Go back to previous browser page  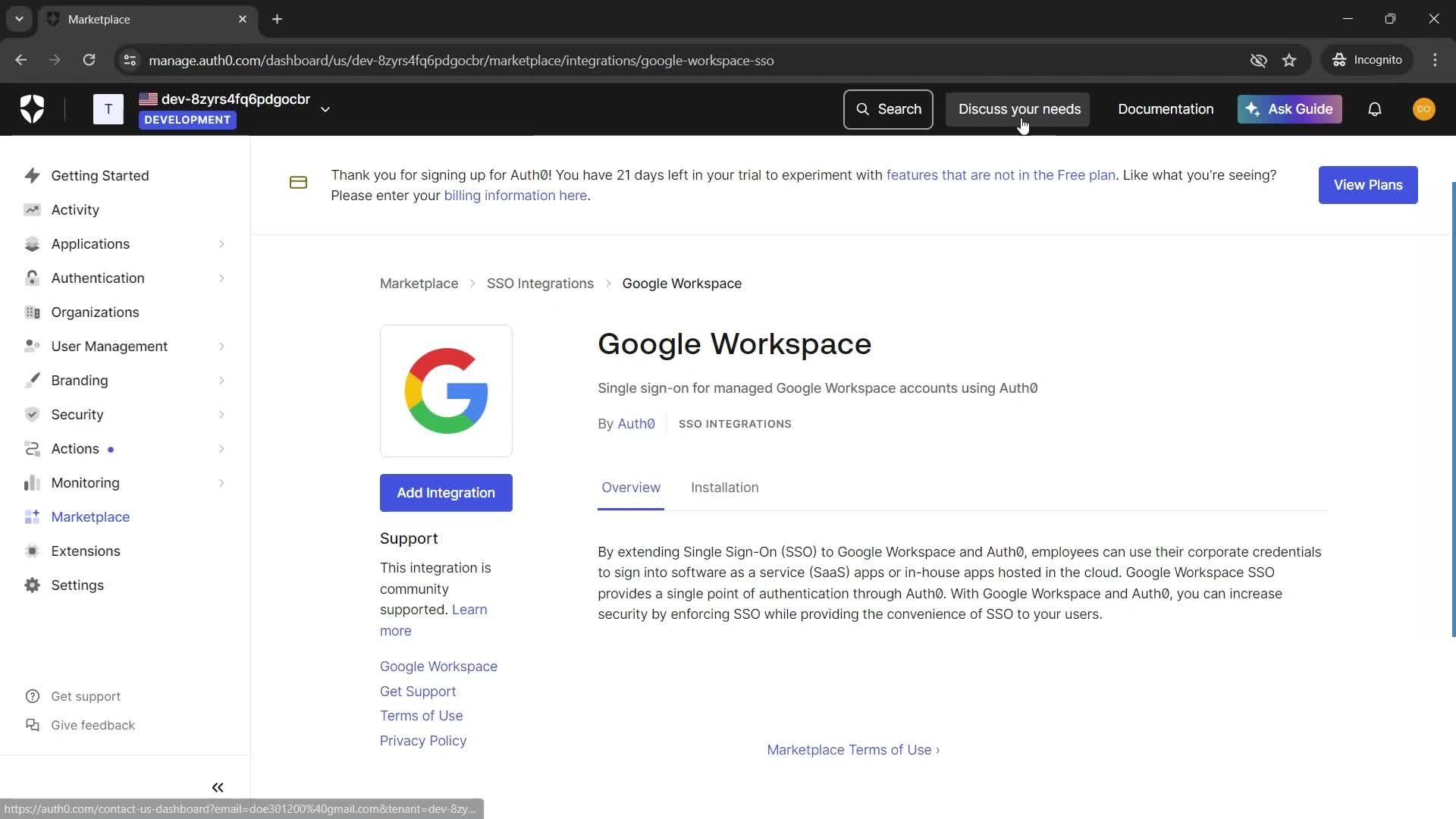click(x=21, y=60)
